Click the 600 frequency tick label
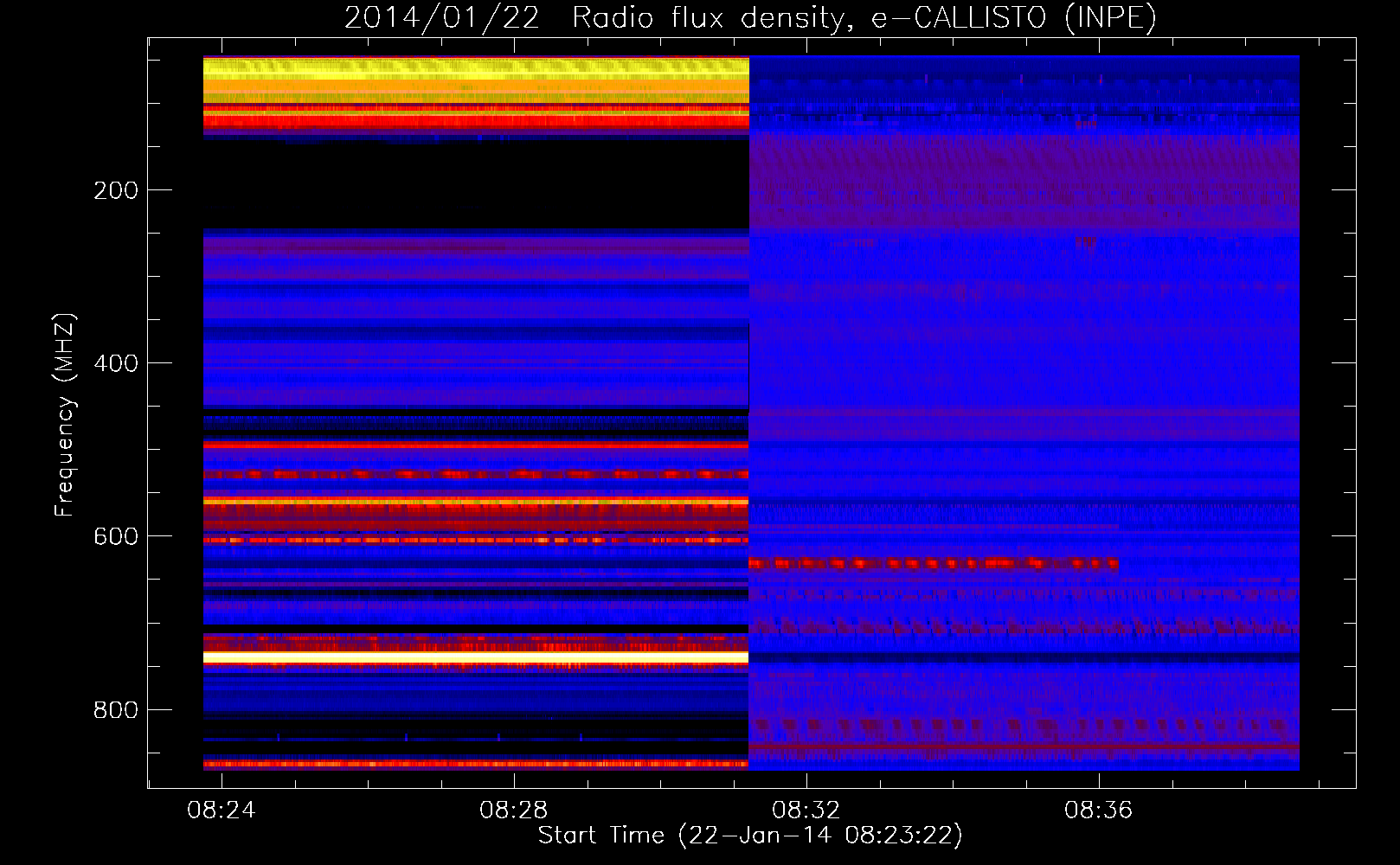 [116, 536]
